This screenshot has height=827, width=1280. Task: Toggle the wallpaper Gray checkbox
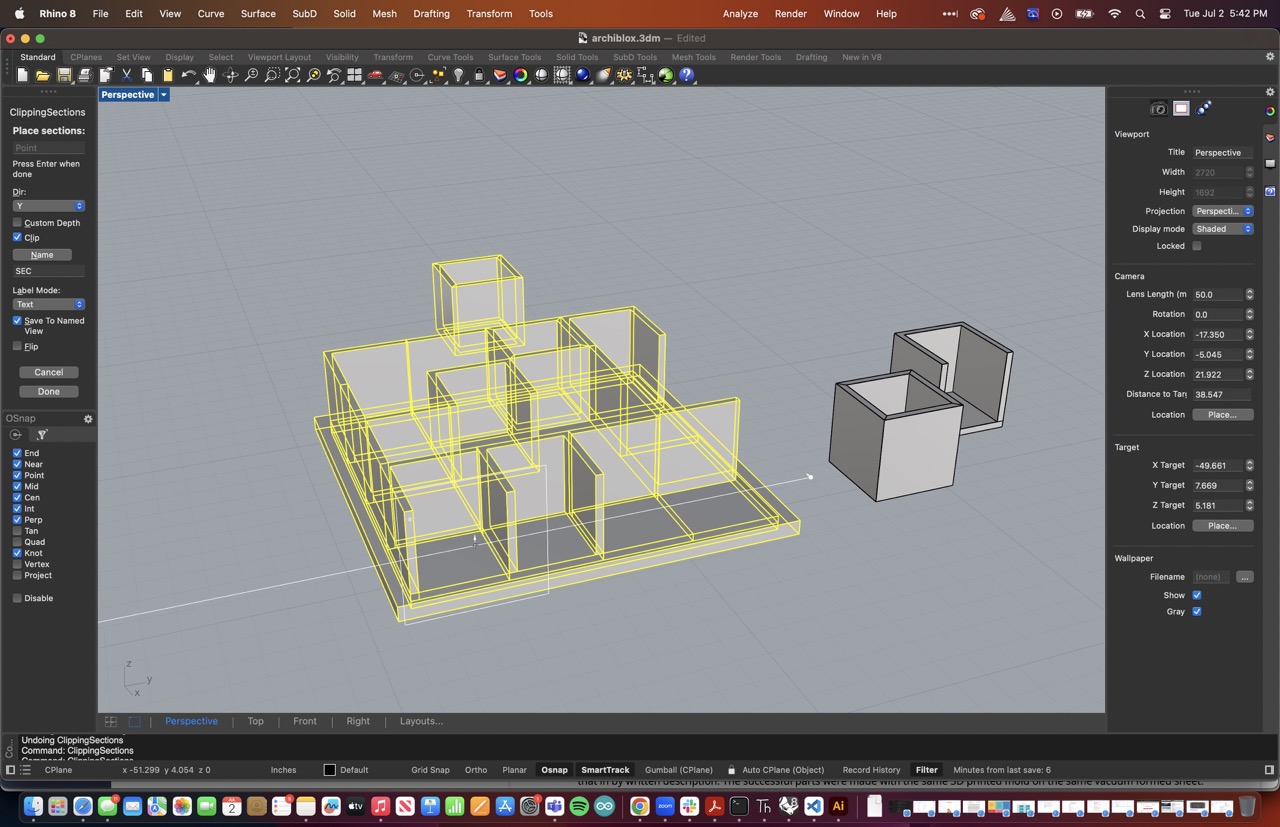pyautogui.click(x=1197, y=612)
